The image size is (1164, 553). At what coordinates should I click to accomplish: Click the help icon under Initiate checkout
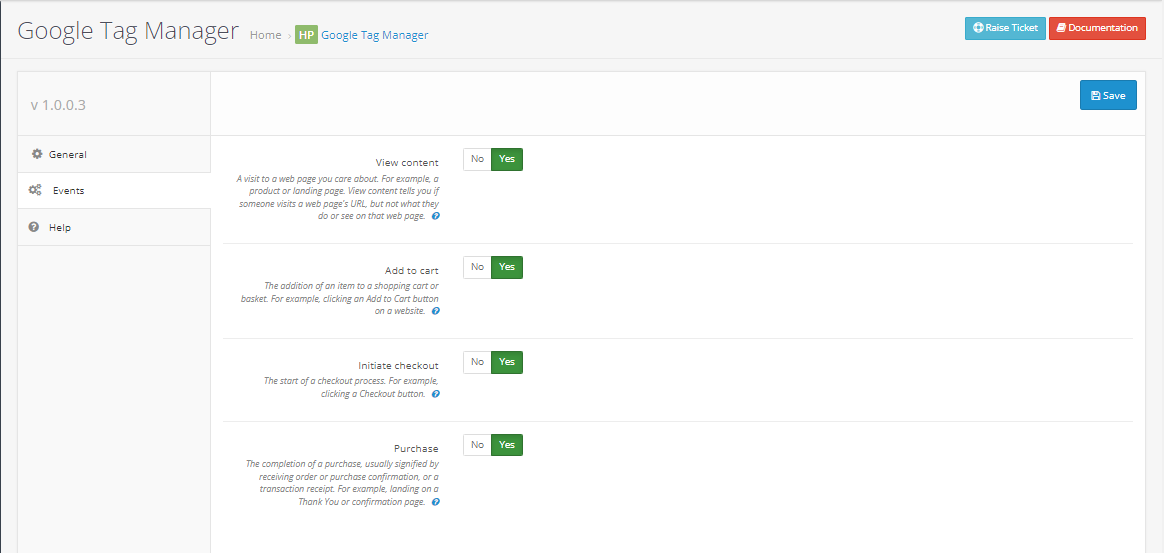coord(436,394)
